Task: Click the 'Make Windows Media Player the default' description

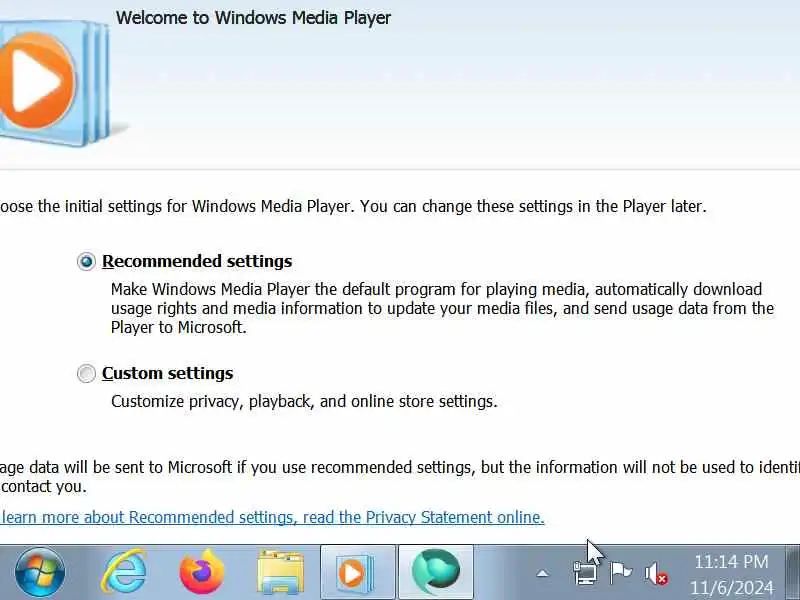Action: [442, 308]
